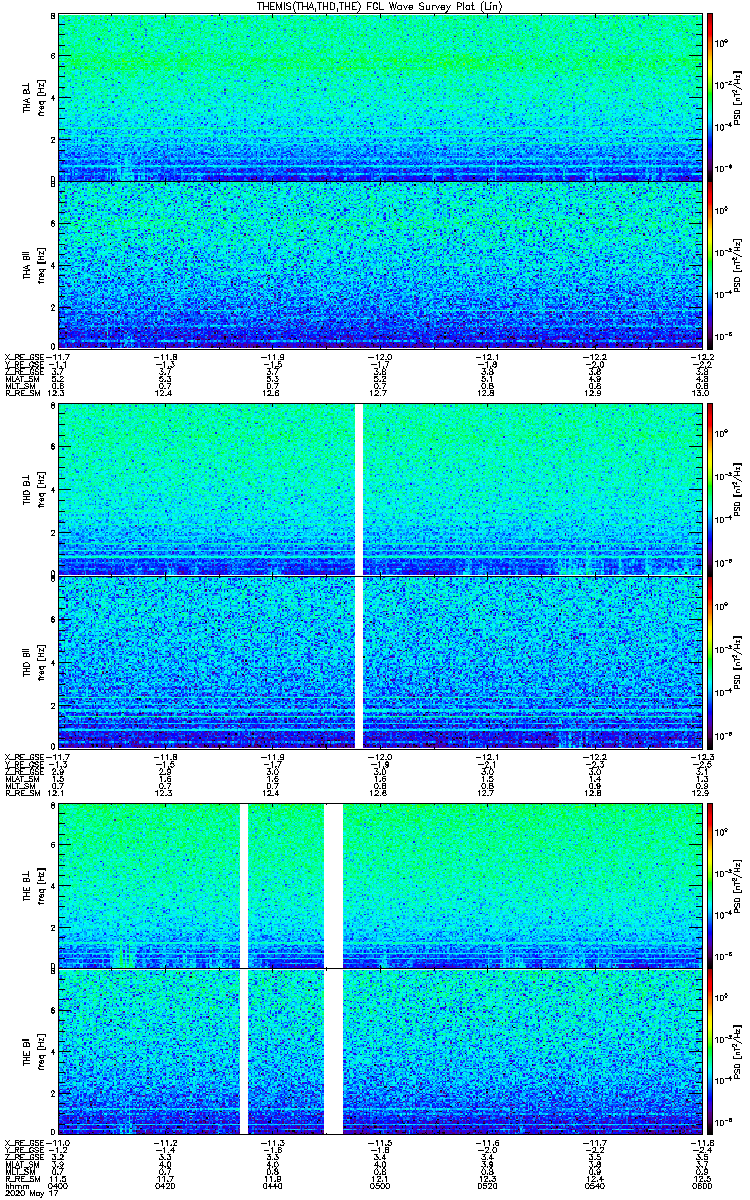
Task: Select the THE B parallel PSD color bar
Action: [x=711, y=1052]
